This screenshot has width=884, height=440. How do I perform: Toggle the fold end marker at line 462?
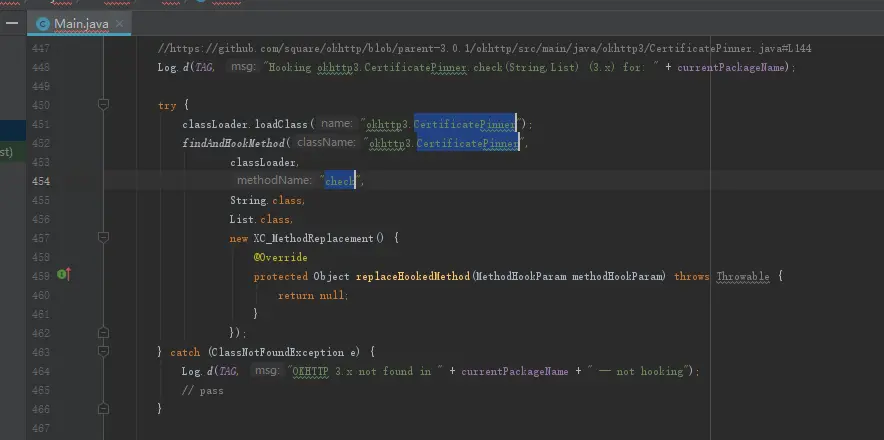coord(103,333)
